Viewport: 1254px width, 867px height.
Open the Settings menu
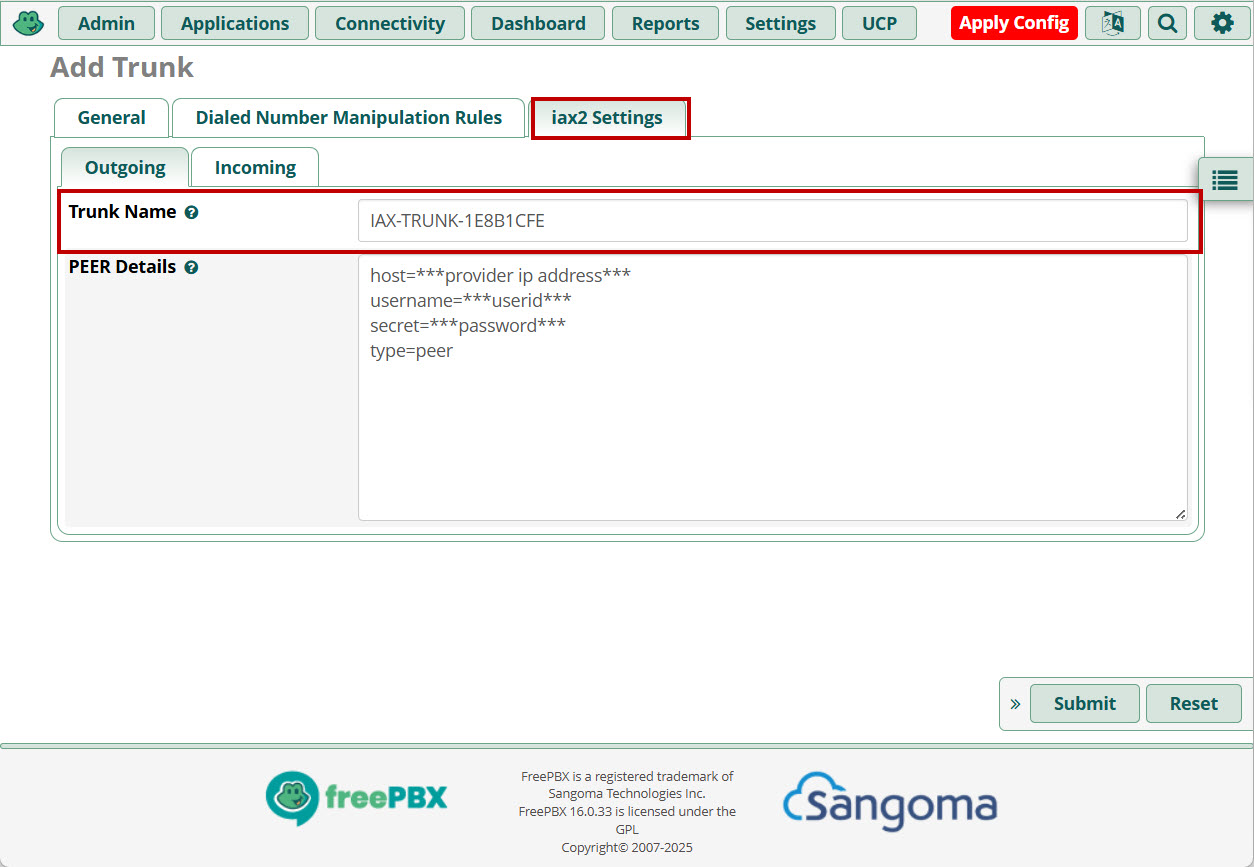point(780,23)
